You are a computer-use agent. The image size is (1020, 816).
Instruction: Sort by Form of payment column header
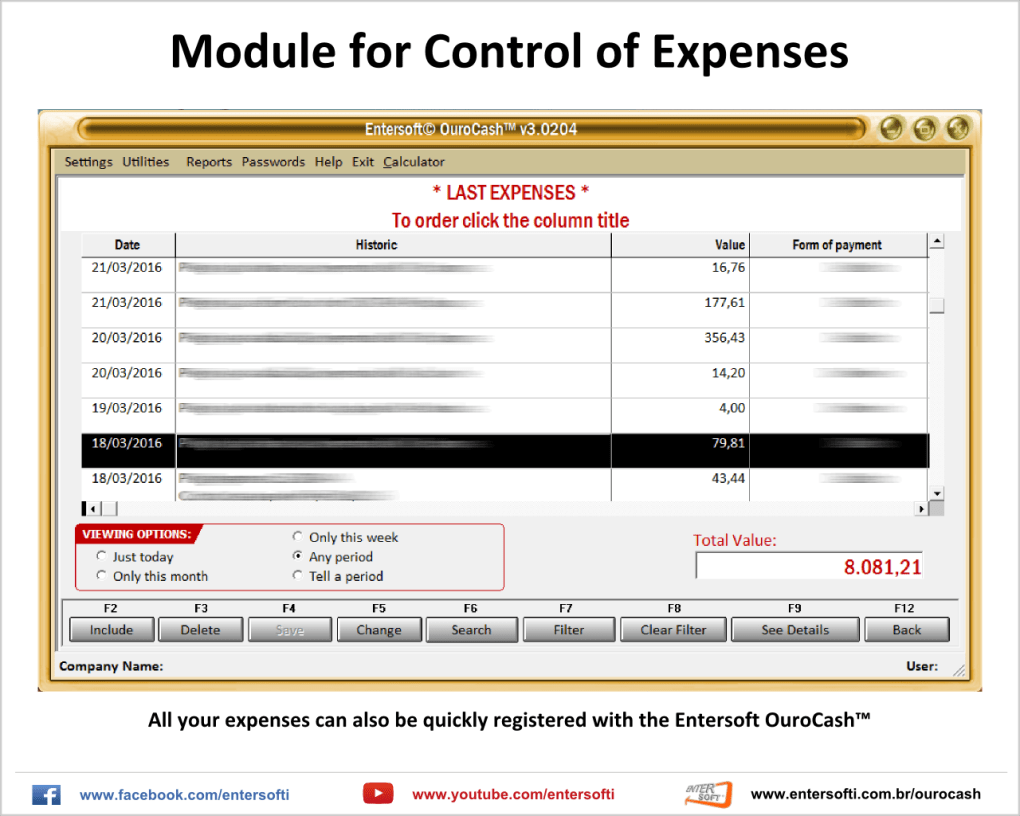(837, 245)
